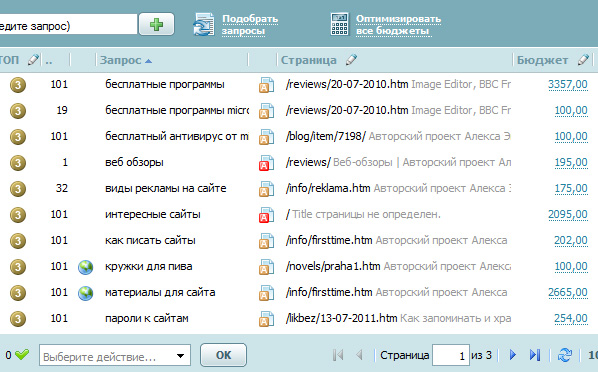Click the red page icon for интересные сайты
The height and width of the screenshot is (372, 598).
coord(267,215)
